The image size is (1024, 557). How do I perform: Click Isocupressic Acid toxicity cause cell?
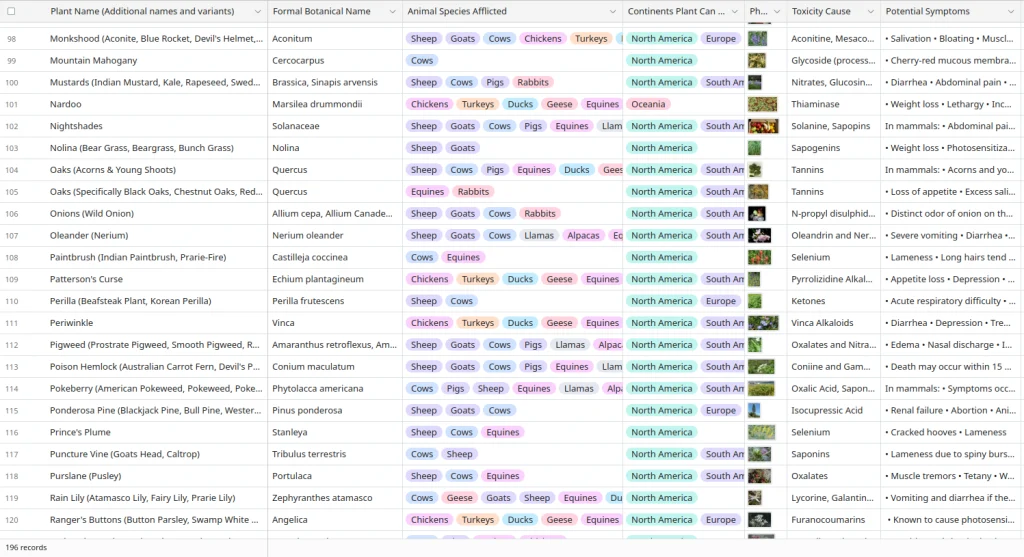point(833,411)
